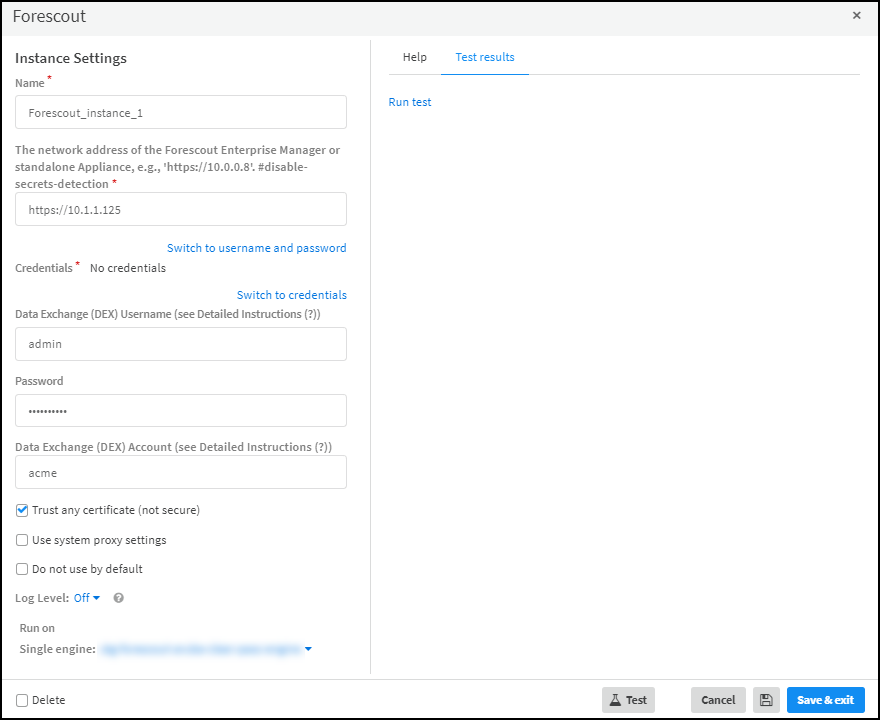880x720 pixels.
Task: Close the Forescout dialog with X
Action: tap(856, 16)
